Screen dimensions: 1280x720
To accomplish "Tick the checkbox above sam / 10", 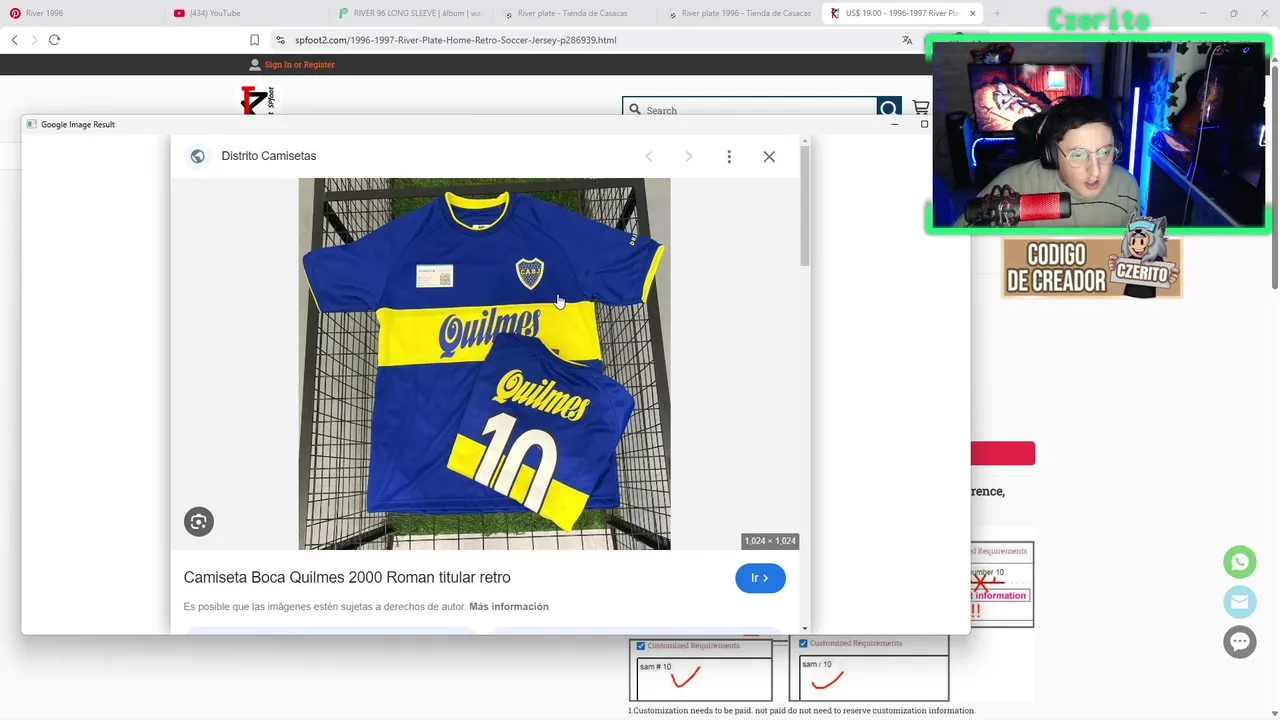I will click(803, 643).
